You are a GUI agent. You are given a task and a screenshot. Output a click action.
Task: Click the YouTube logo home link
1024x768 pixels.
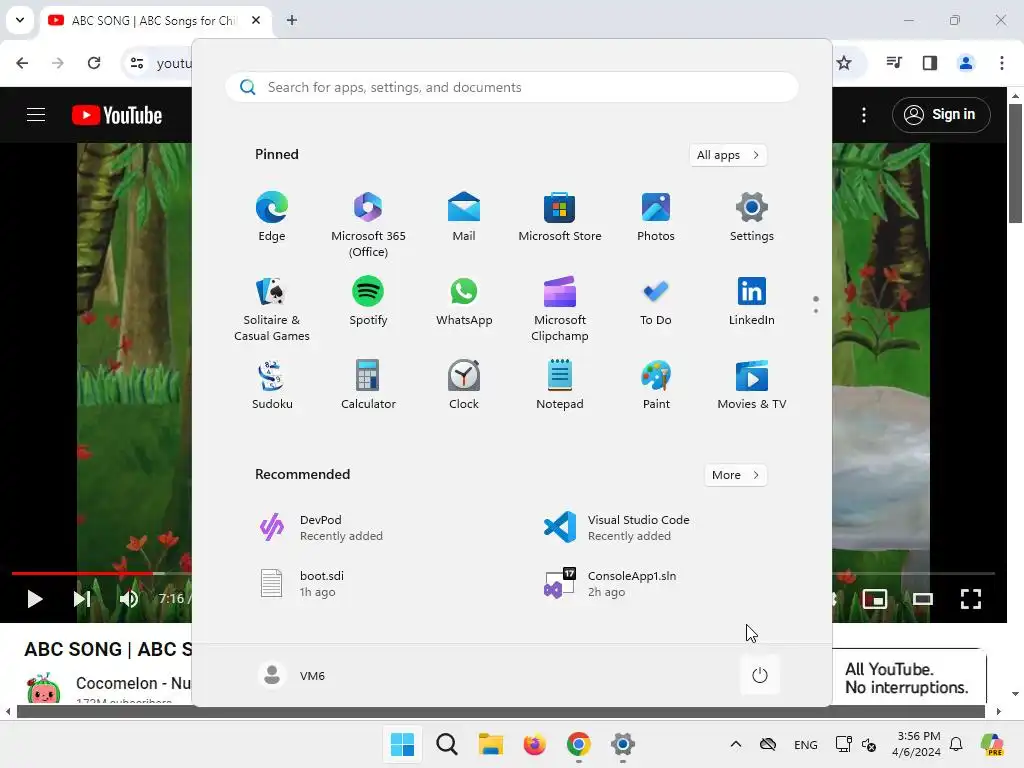point(117,115)
